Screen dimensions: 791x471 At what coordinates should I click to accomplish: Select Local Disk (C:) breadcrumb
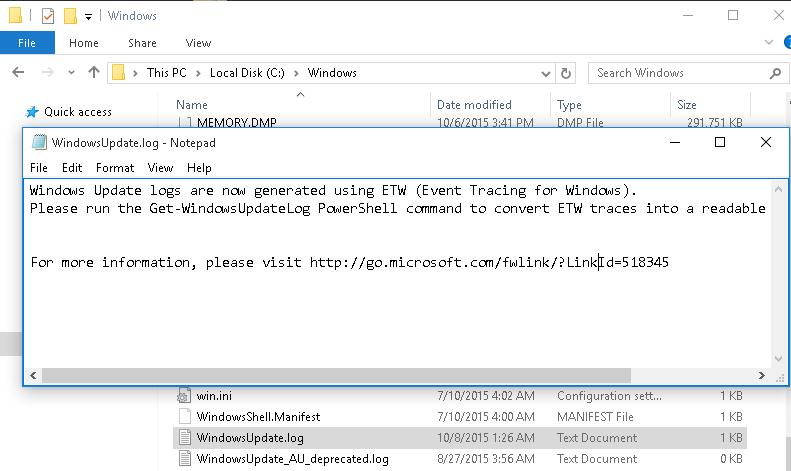247,73
